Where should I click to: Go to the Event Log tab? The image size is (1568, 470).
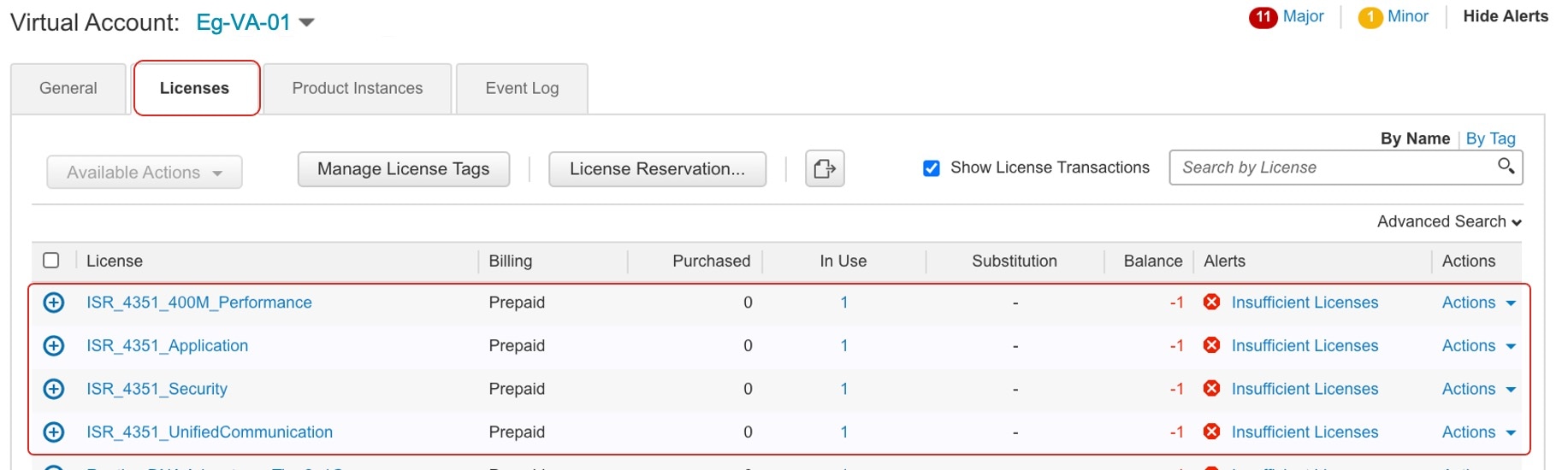coord(522,88)
